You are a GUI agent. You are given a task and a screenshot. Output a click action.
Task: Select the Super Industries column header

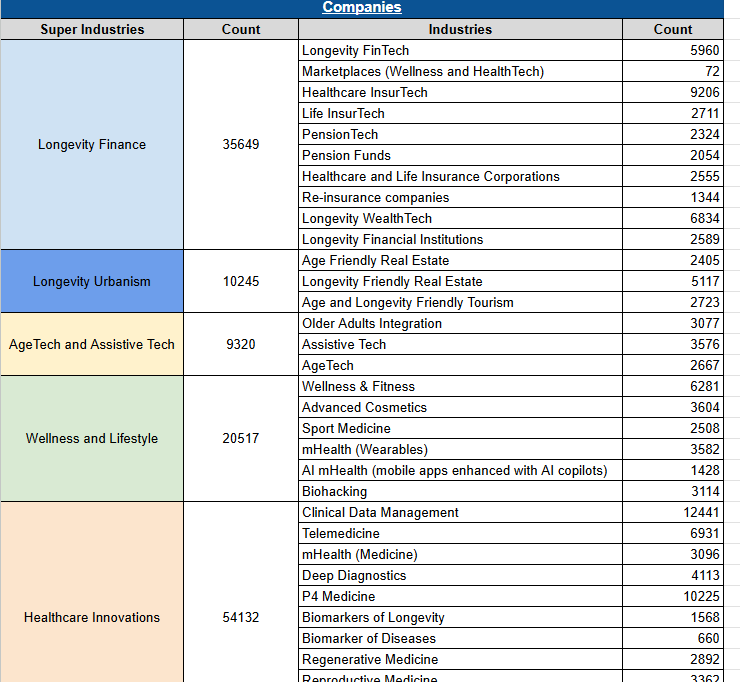[92, 29]
